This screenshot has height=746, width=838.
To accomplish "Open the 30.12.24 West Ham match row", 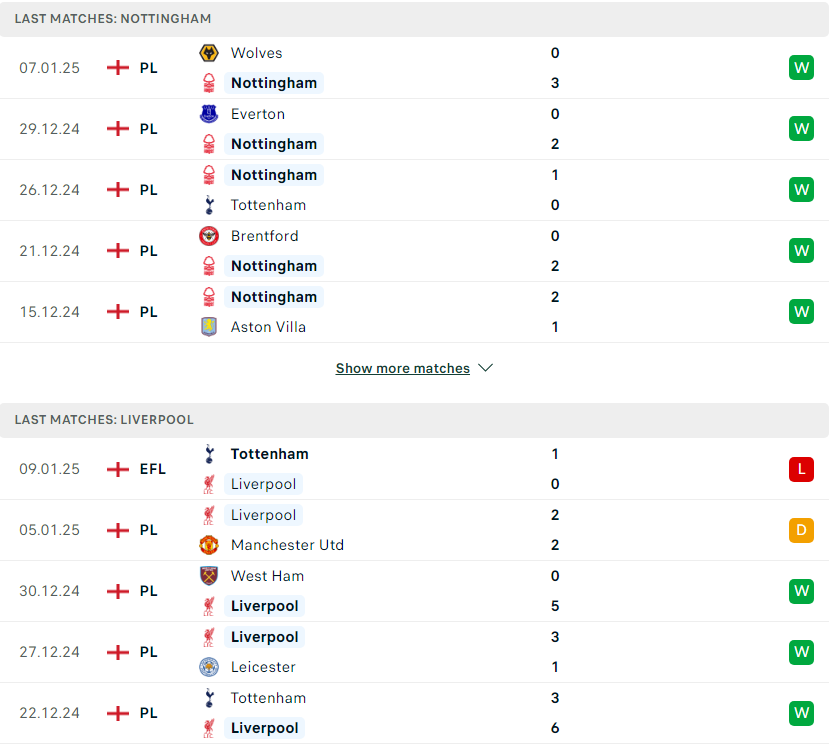I will (414, 591).
